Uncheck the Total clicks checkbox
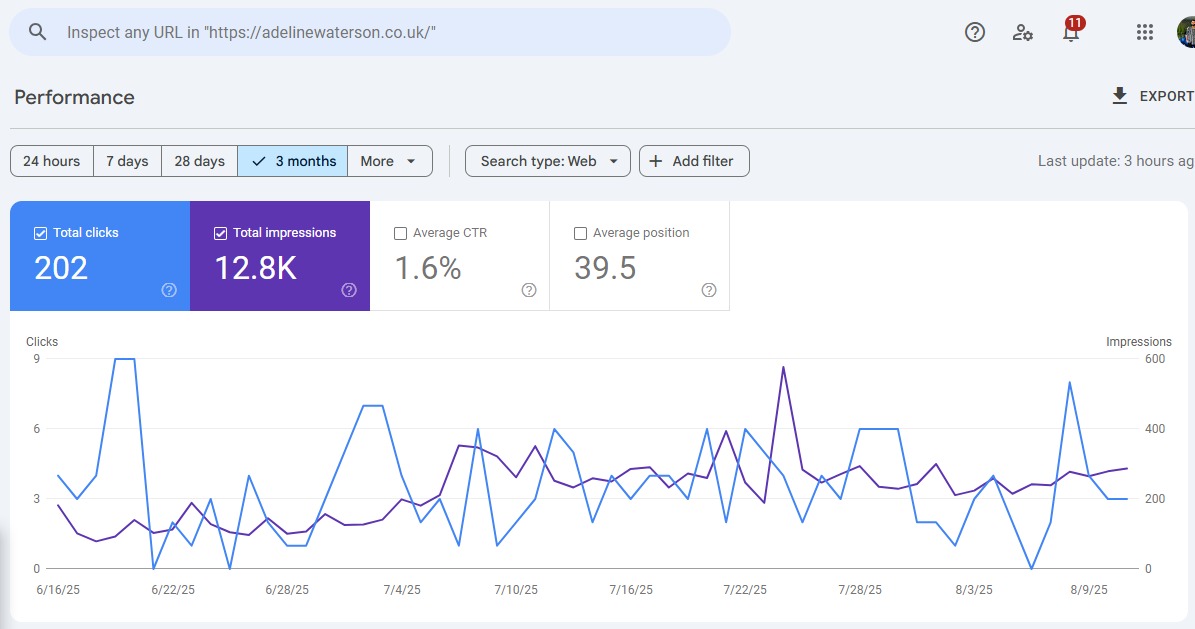Viewport: 1195px width, 629px height. (39, 232)
